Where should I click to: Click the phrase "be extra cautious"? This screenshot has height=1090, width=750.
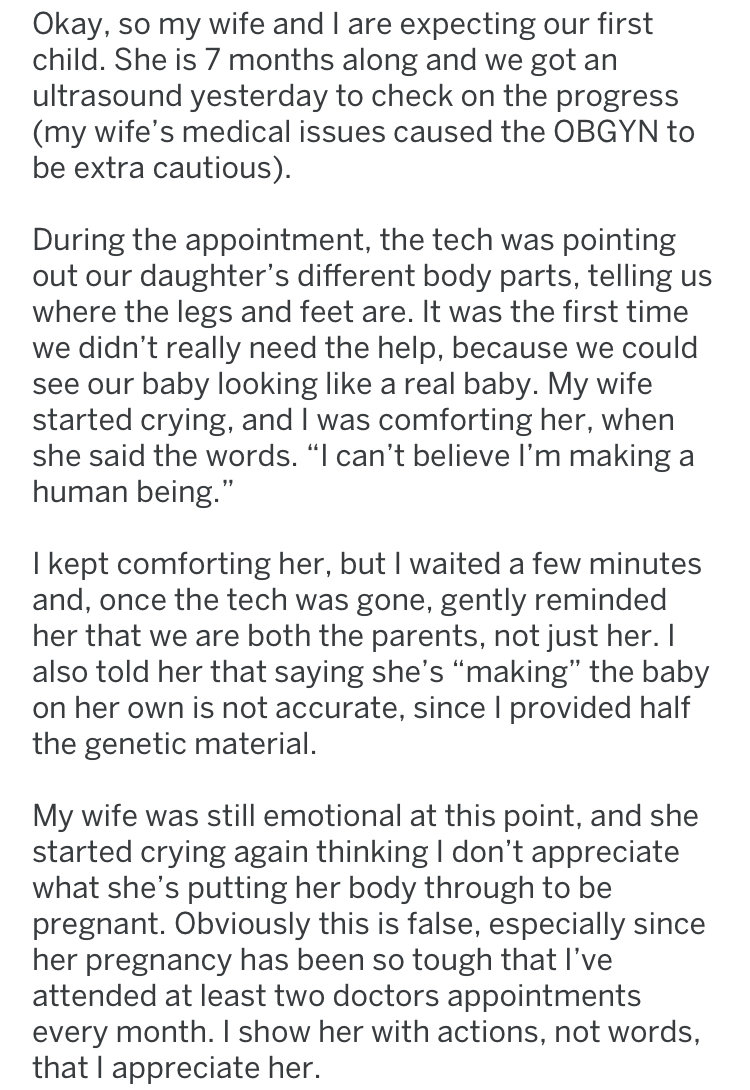(156, 168)
